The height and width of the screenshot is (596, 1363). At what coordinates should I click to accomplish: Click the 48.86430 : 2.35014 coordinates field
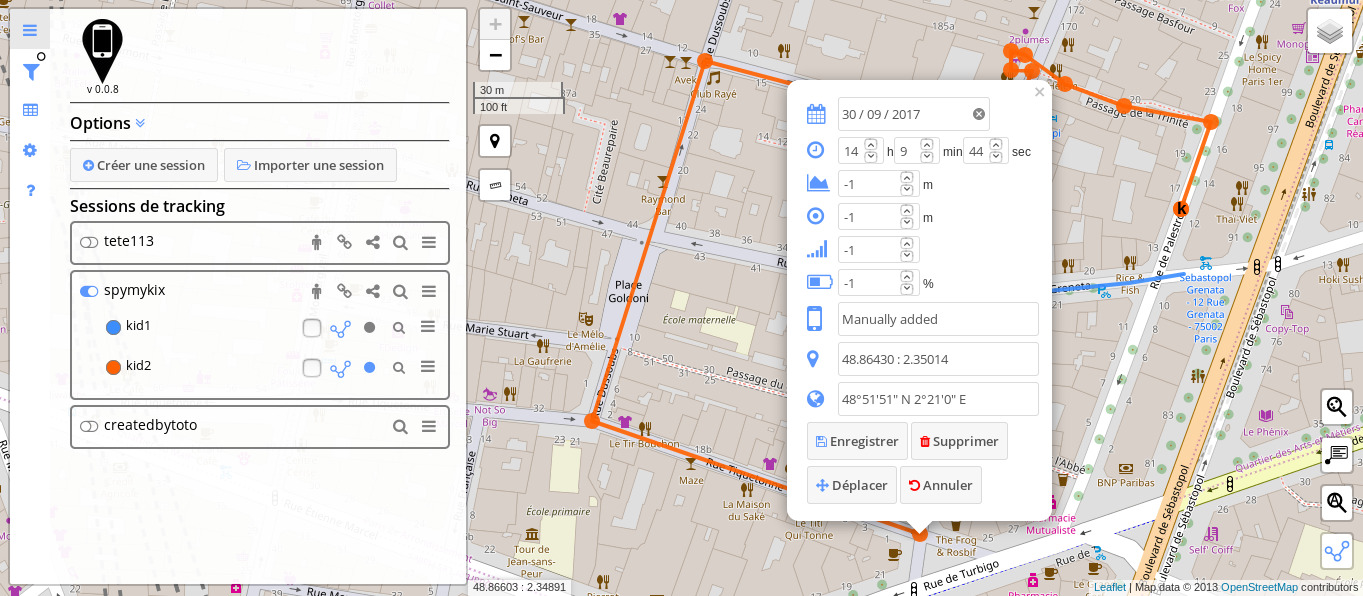pos(938,359)
